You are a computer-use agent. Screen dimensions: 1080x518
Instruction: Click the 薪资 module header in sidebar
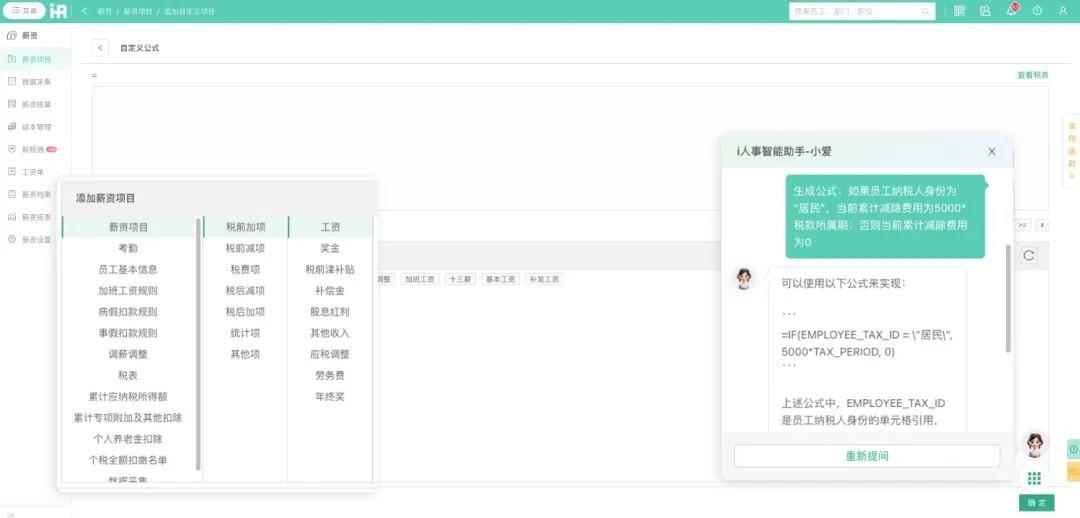click(23, 35)
